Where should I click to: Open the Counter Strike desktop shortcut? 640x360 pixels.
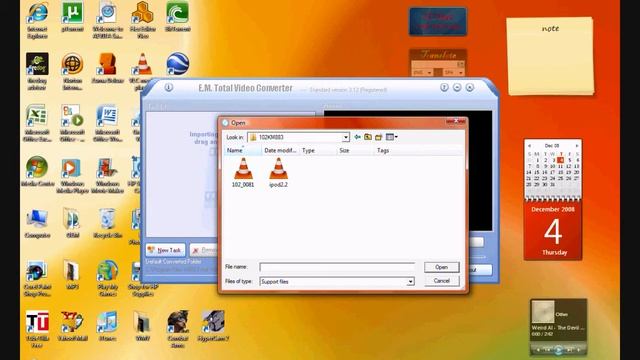178,329
